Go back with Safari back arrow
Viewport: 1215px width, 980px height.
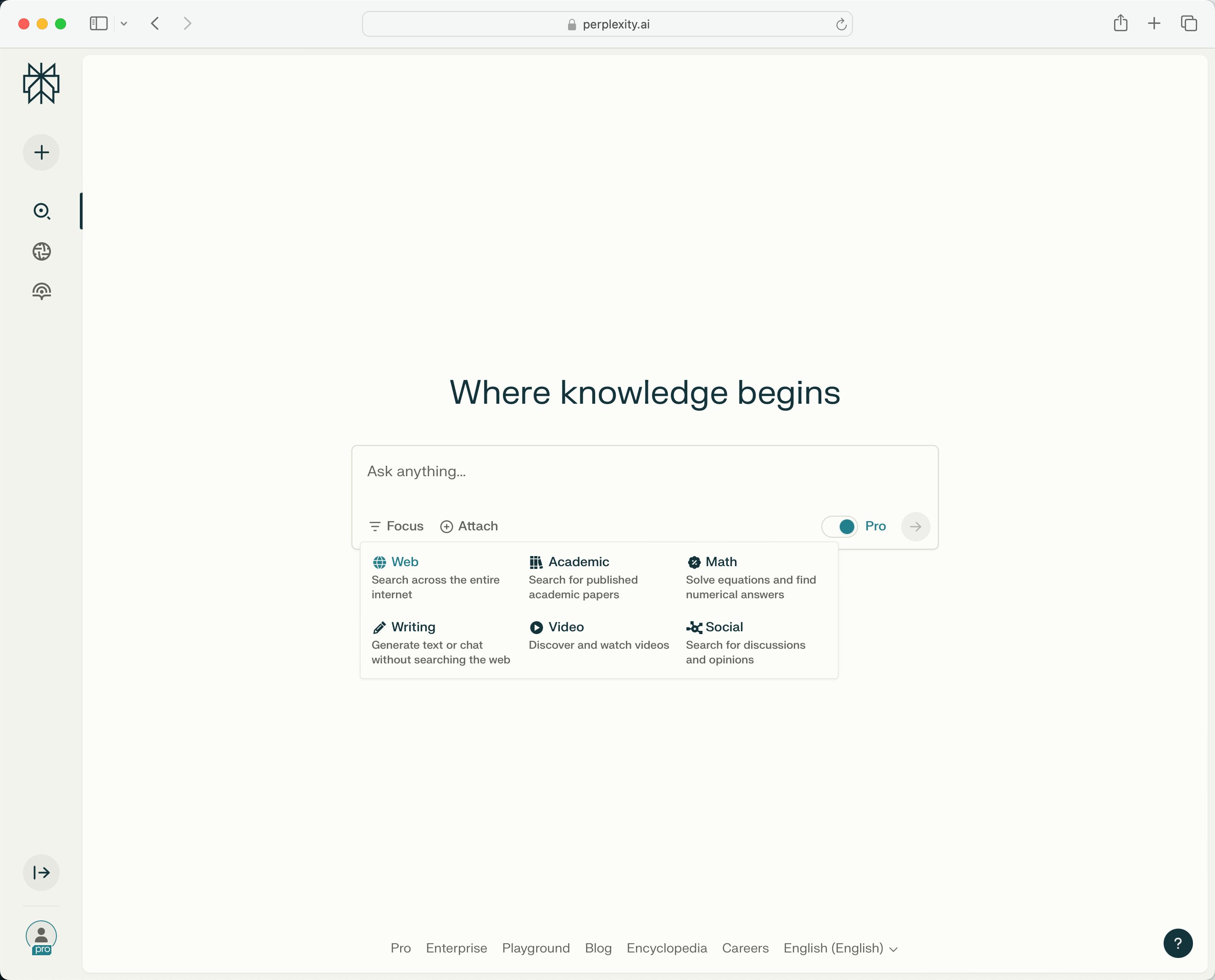click(155, 24)
